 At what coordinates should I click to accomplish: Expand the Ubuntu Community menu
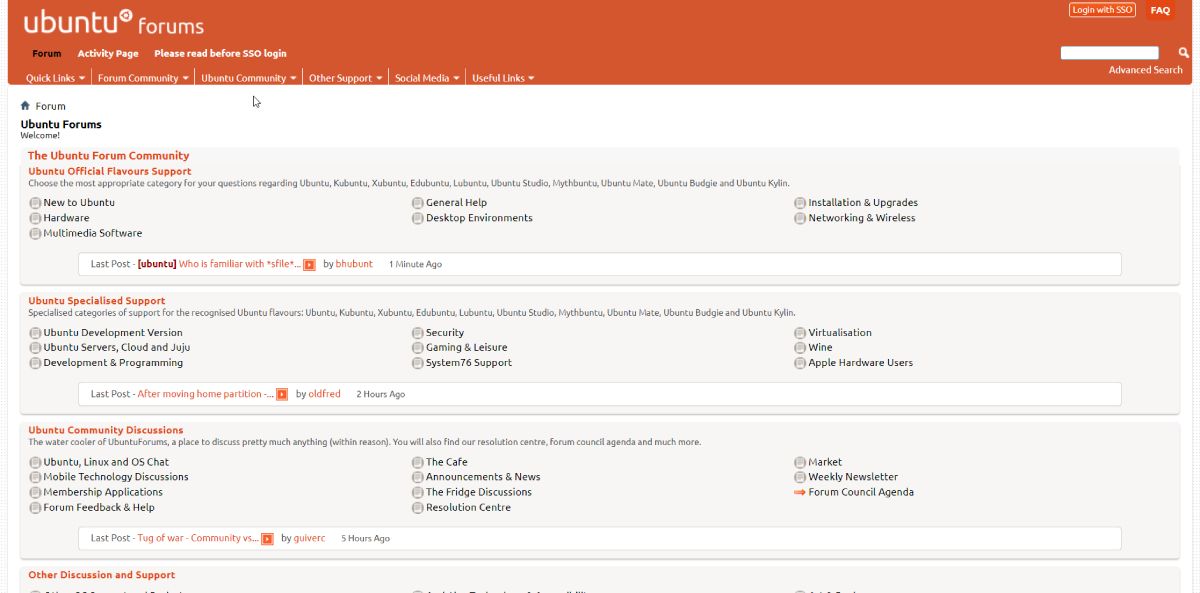[x=249, y=78]
